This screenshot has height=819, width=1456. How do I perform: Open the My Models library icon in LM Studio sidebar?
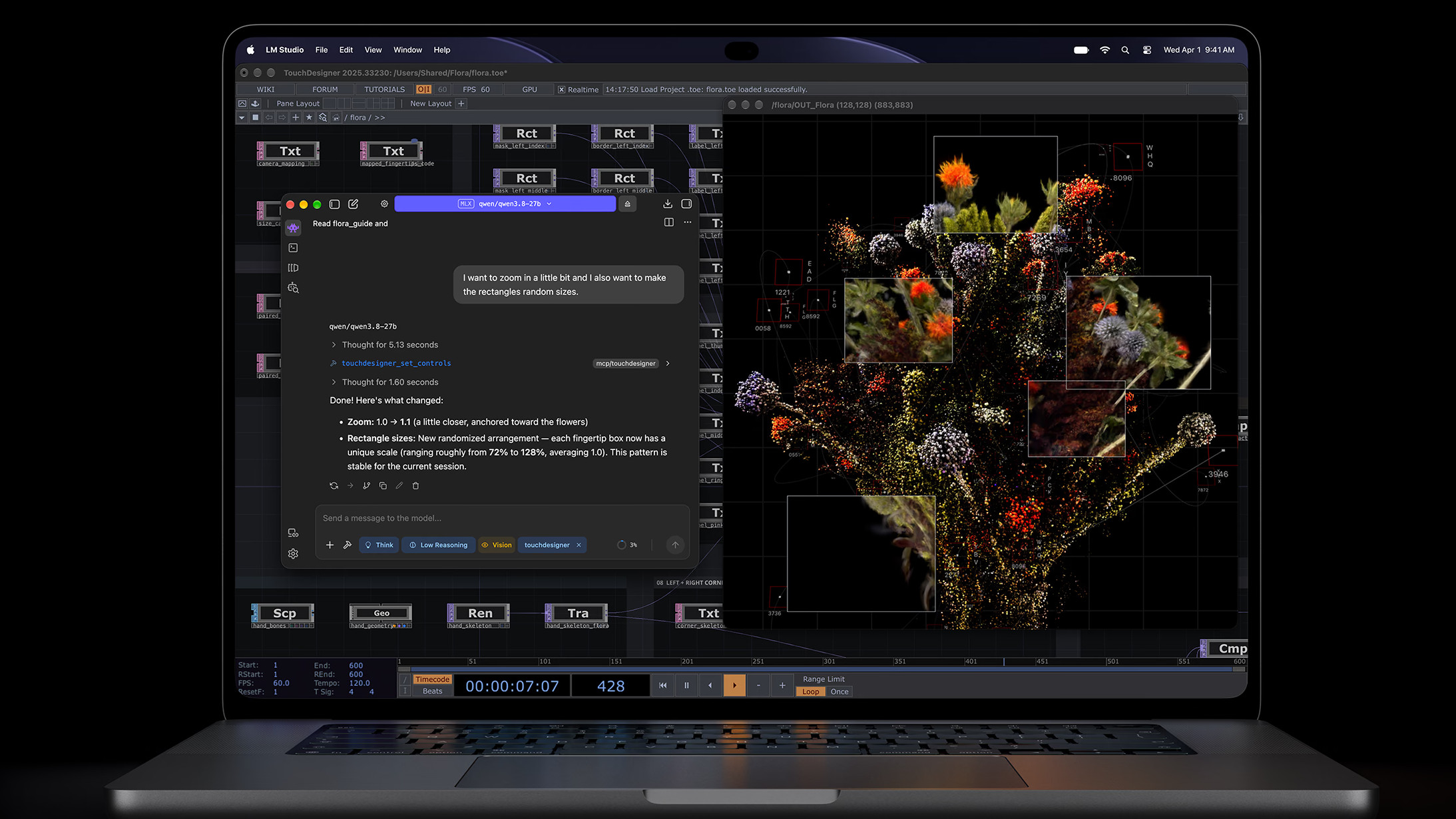pyautogui.click(x=293, y=268)
